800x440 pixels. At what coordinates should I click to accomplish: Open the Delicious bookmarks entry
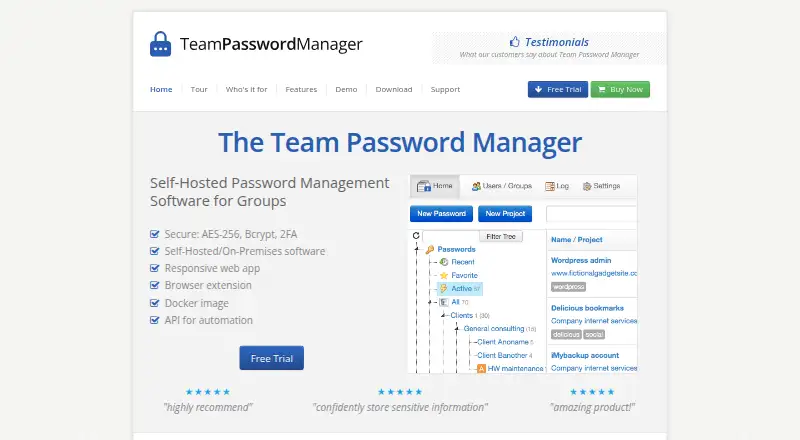point(587,308)
